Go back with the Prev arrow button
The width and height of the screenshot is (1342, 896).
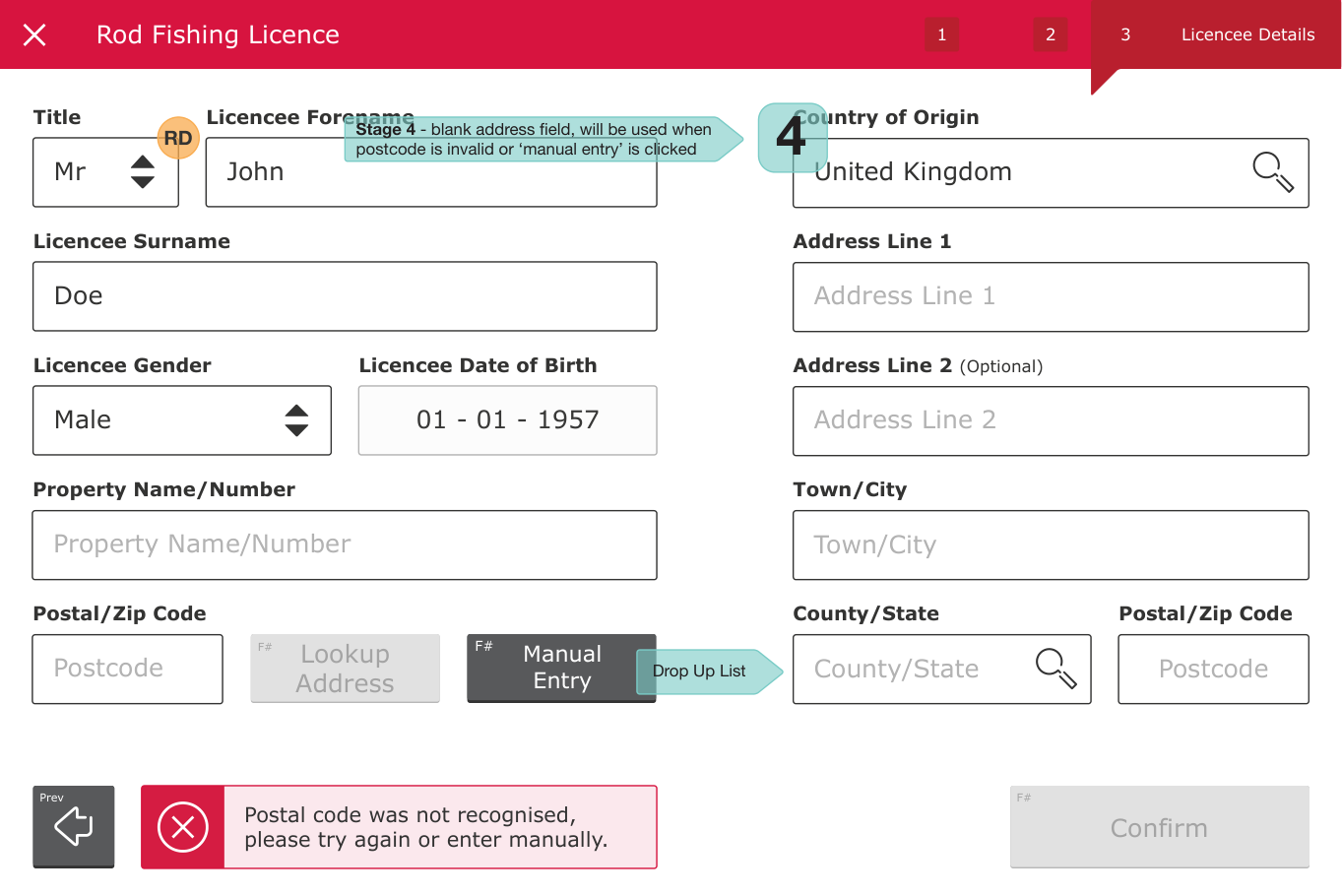(74, 827)
